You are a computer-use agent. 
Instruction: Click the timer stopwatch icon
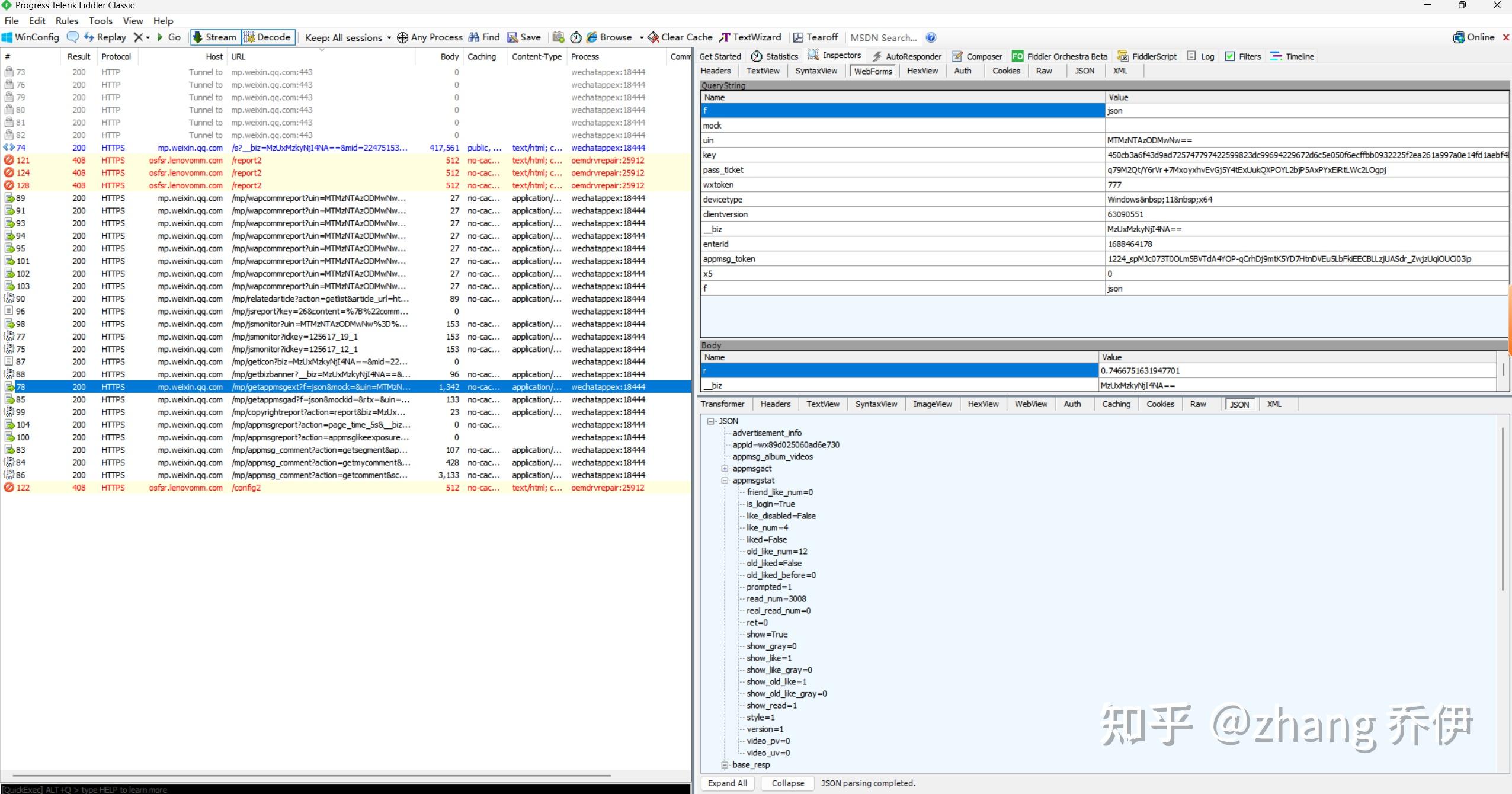click(575, 37)
